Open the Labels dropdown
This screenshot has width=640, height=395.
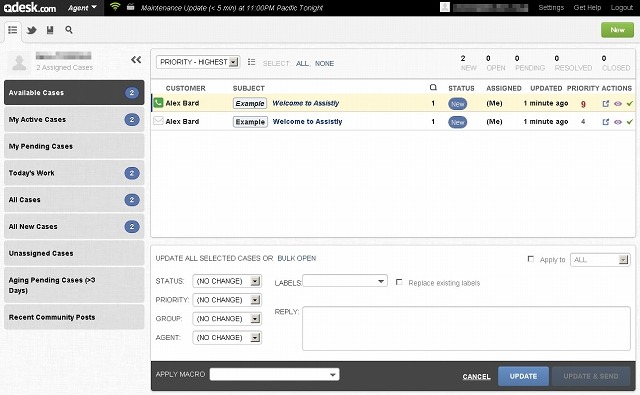click(x=344, y=281)
